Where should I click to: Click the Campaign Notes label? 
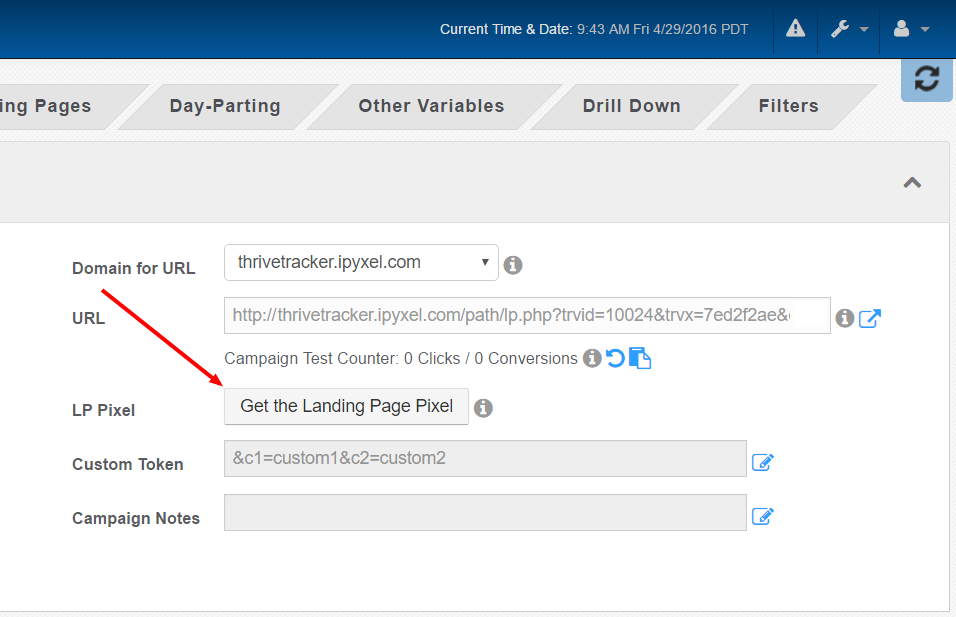click(136, 518)
